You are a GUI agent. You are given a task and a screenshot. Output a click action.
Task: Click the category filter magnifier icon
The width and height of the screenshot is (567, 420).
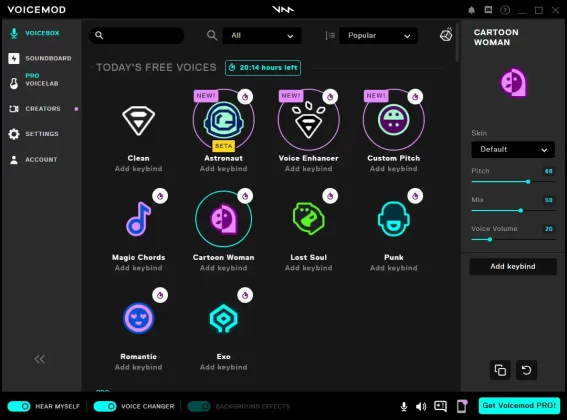(x=212, y=35)
